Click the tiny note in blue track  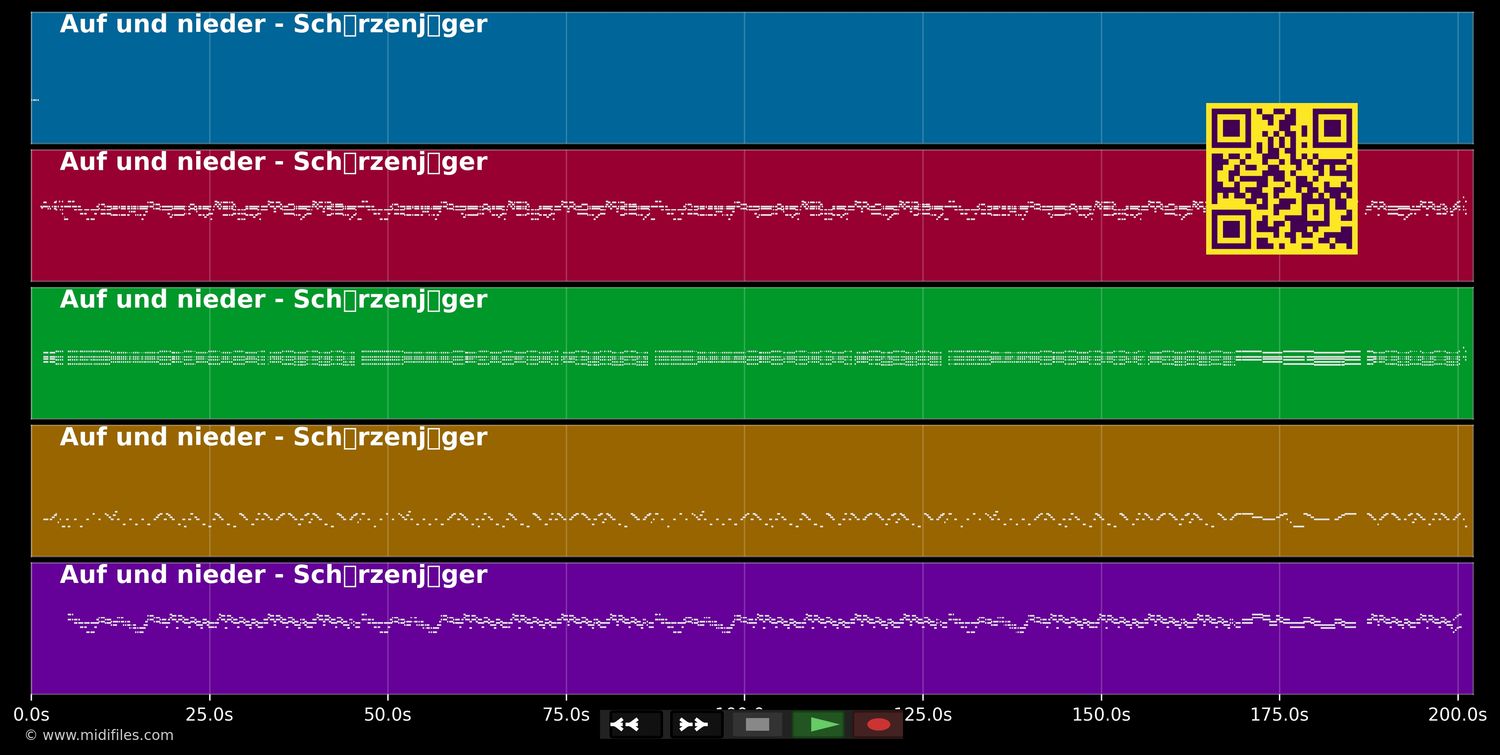point(35,100)
